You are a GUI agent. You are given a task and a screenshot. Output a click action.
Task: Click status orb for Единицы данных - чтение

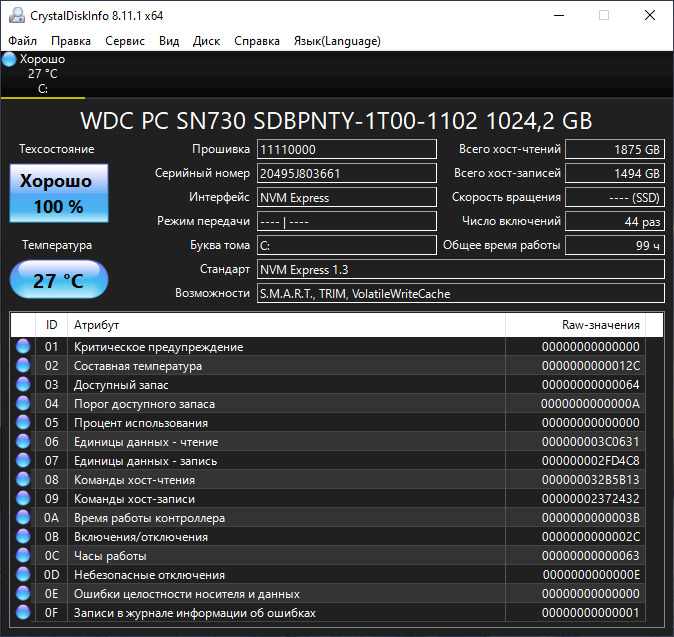[x=23, y=442]
